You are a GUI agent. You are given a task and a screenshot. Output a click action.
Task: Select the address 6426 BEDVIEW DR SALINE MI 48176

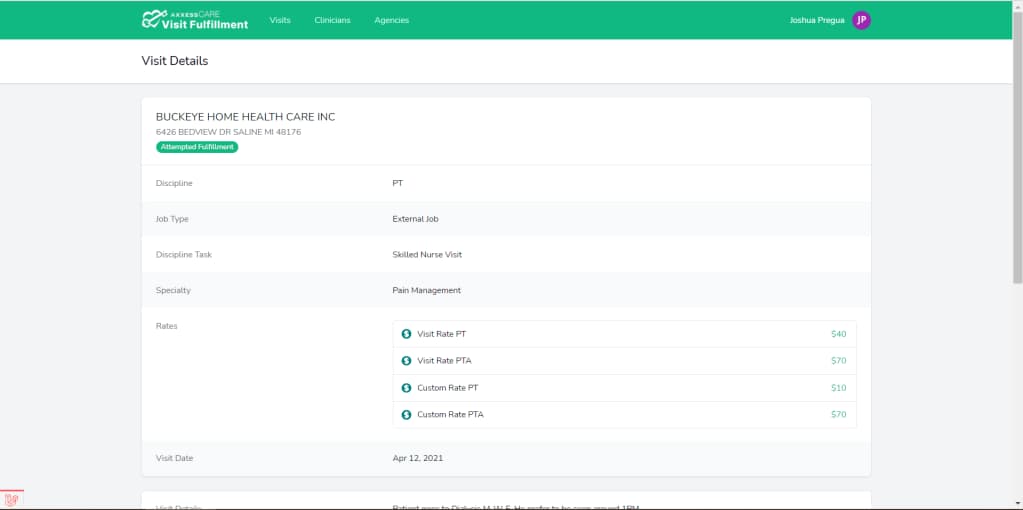pos(228,132)
